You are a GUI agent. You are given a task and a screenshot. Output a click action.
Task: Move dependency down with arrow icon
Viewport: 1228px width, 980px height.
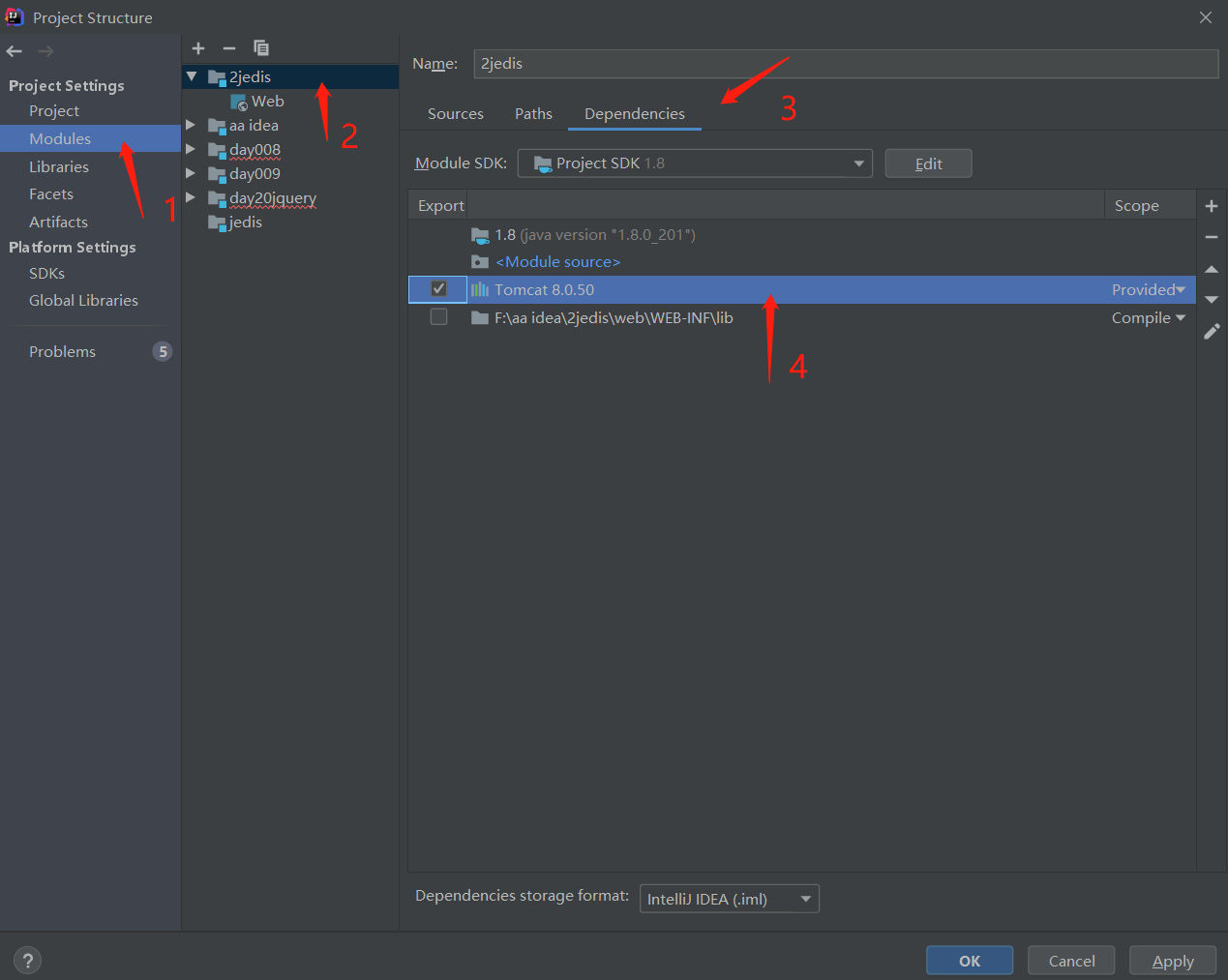1211,300
